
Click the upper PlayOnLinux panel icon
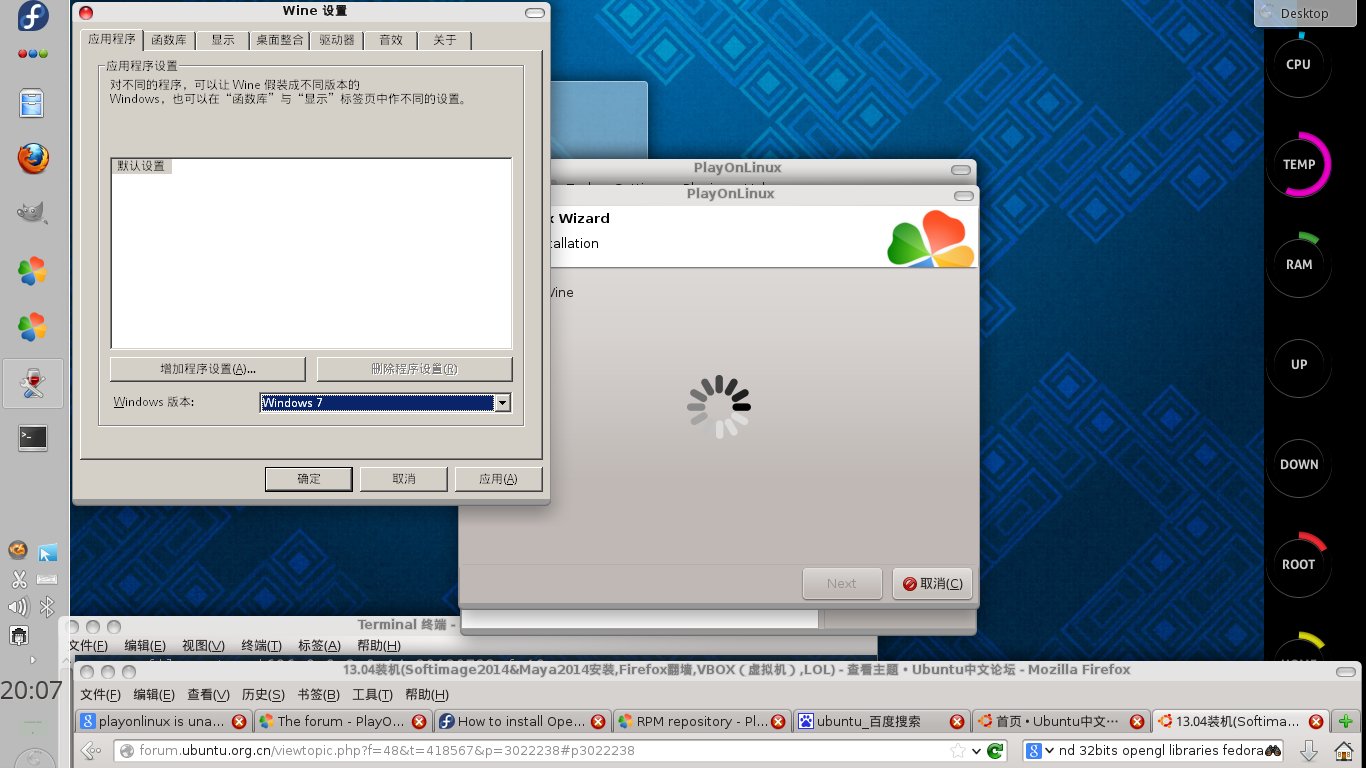33,270
